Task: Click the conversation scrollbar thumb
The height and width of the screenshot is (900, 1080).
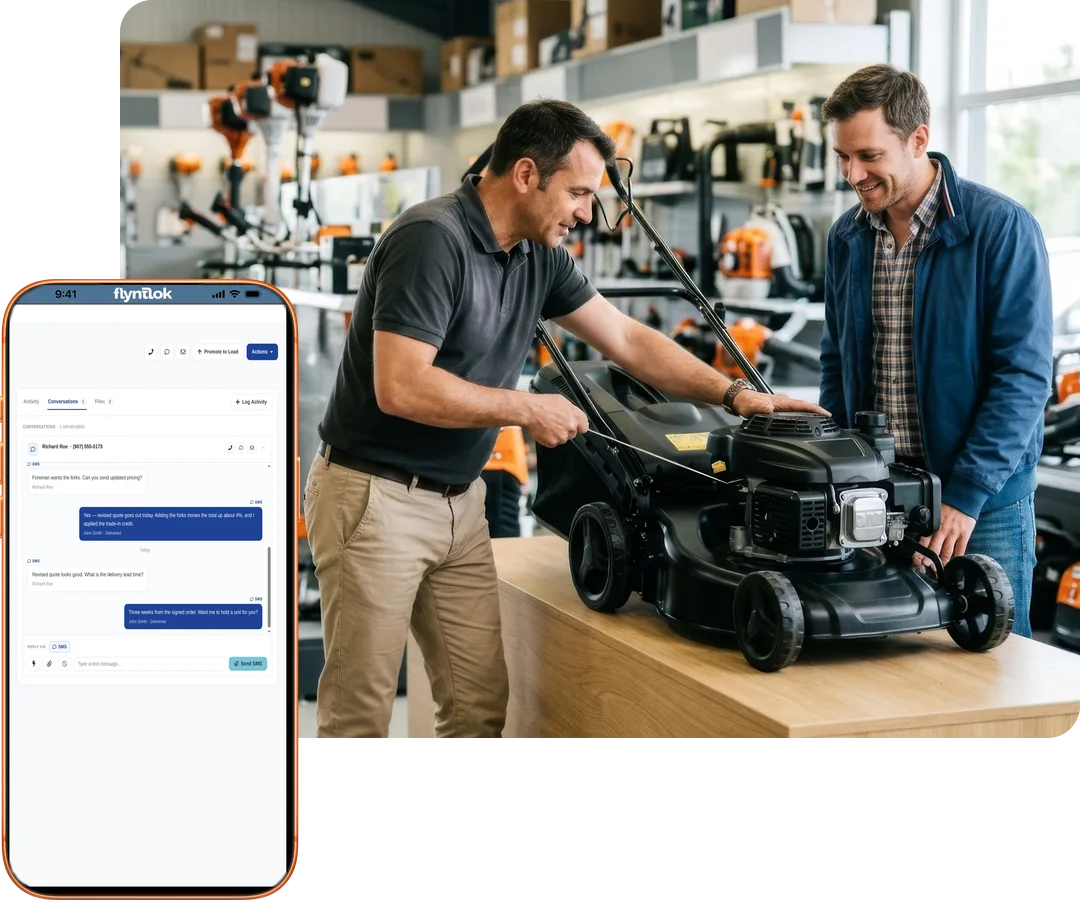Action: point(269,587)
